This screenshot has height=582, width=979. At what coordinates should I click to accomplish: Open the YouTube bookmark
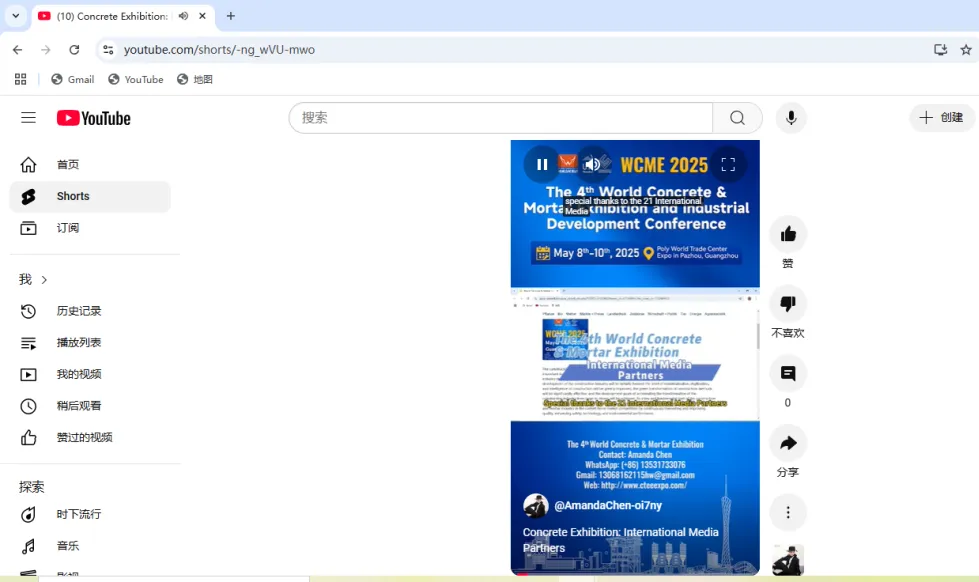[x=136, y=79]
